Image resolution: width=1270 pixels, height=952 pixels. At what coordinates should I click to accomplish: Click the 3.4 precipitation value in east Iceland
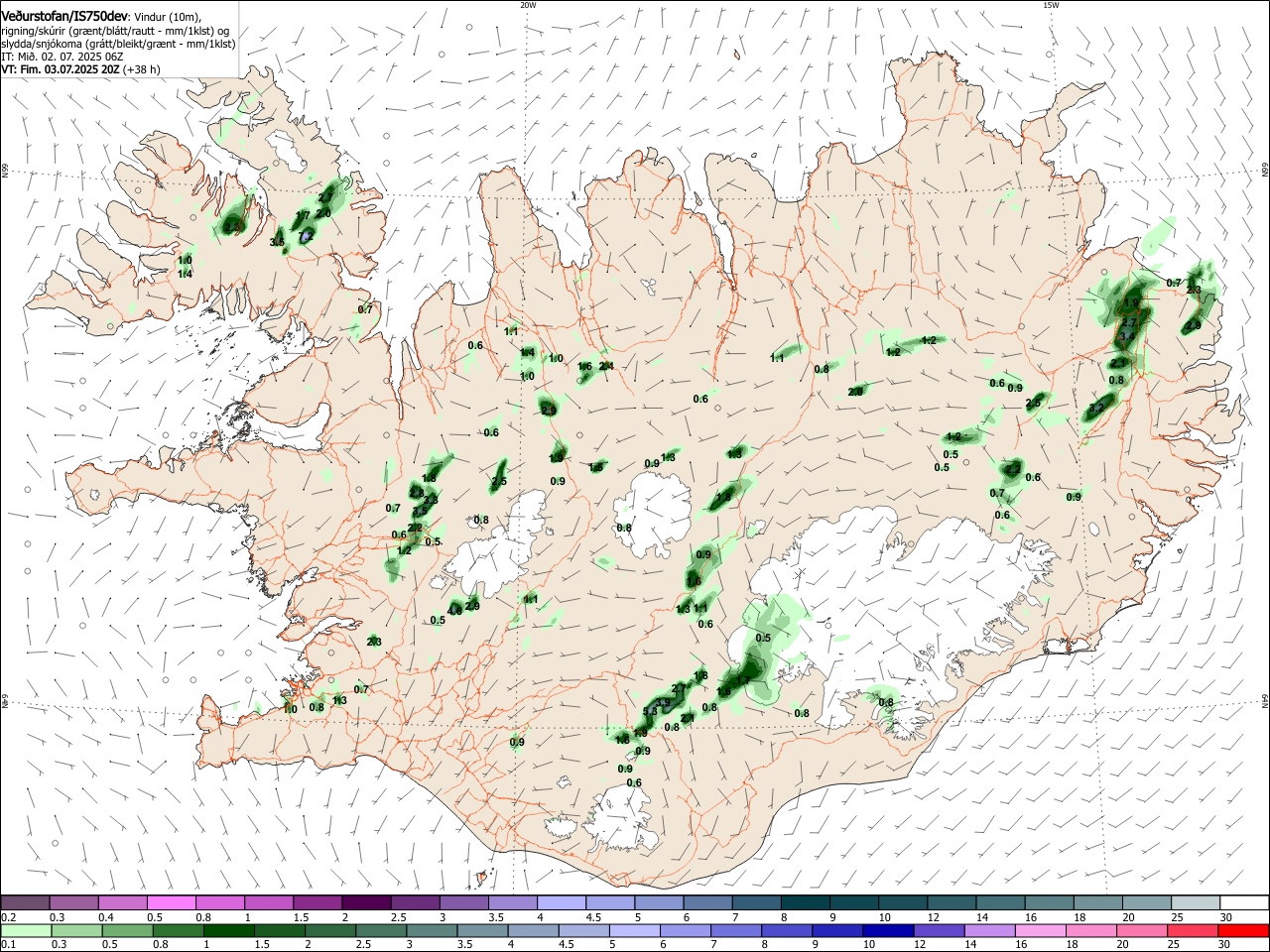(1126, 338)
